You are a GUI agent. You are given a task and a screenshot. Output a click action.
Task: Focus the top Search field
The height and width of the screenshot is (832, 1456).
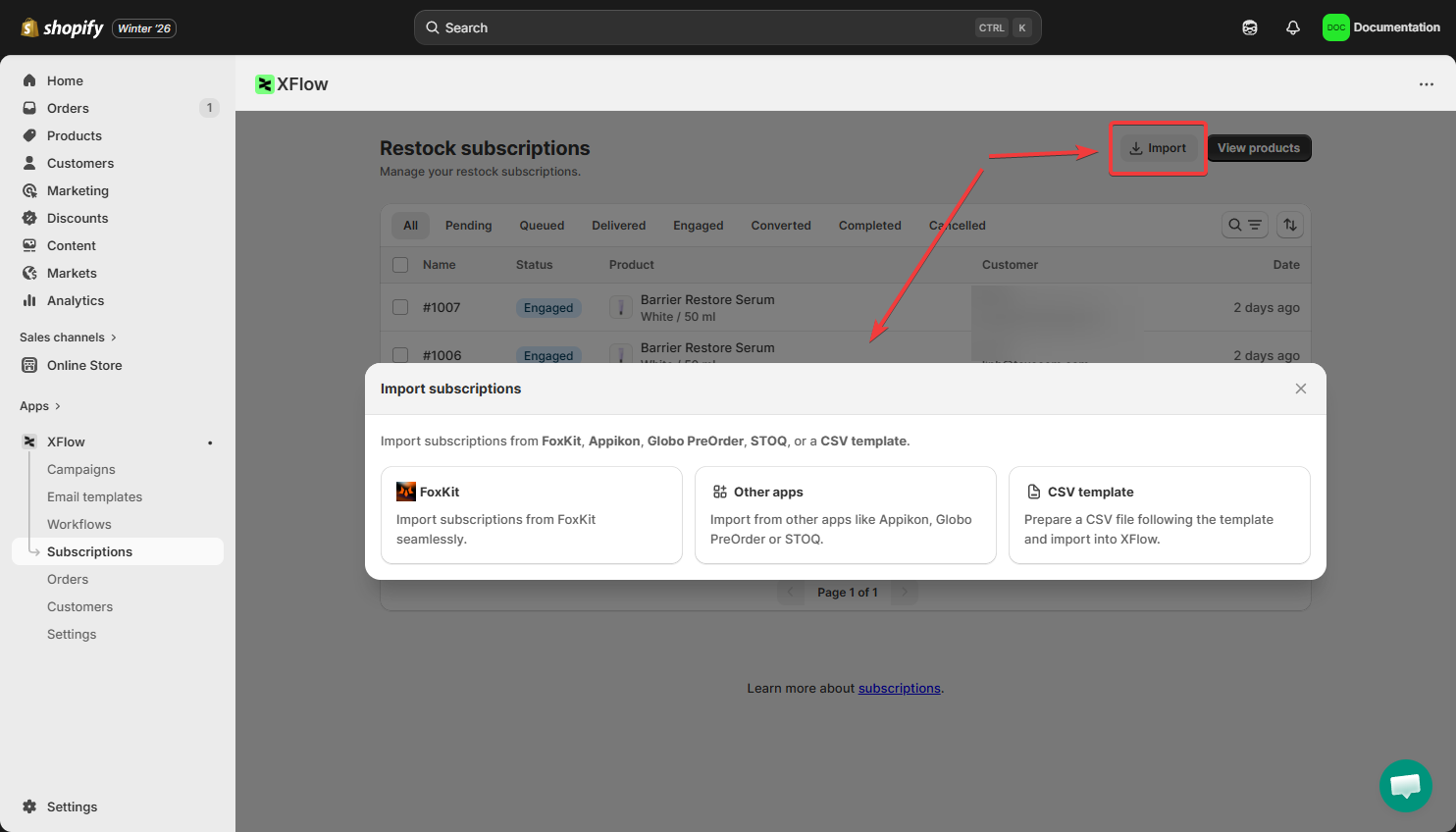tap(726, 27)
